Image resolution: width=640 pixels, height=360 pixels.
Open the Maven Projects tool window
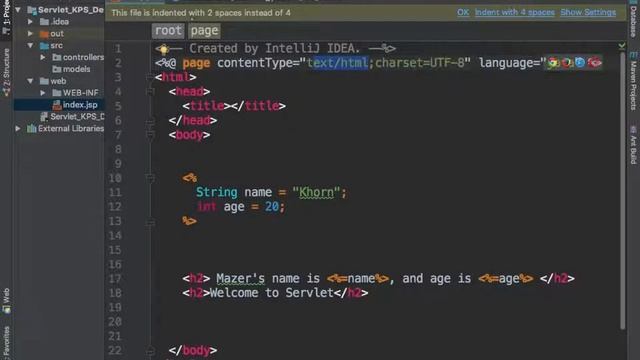pos(633,81)
